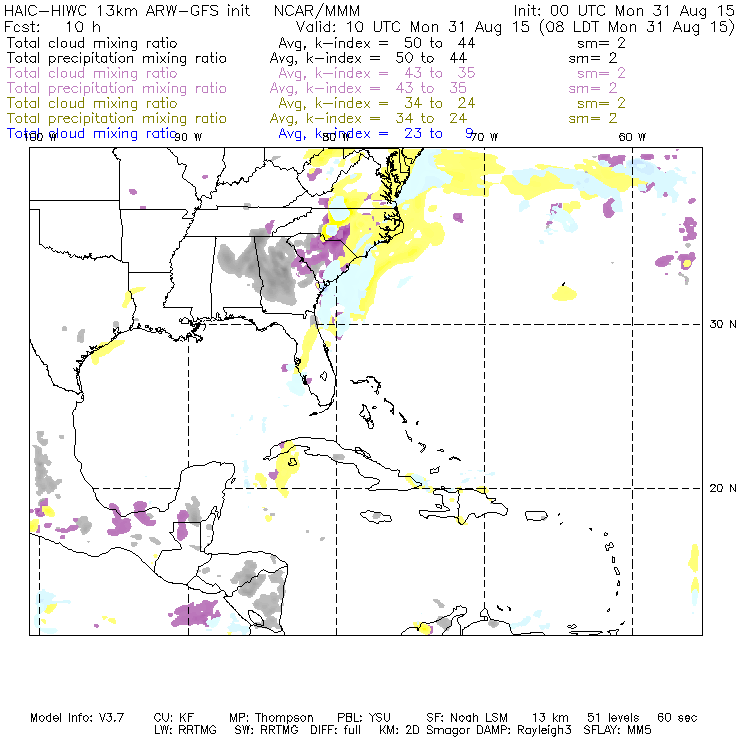The height and width of the screenshot is (740, 740).
Task: Click the olive "Total precipitation mixing ratio" legend line
Action: pyautogui.click(x=117, y=118)
